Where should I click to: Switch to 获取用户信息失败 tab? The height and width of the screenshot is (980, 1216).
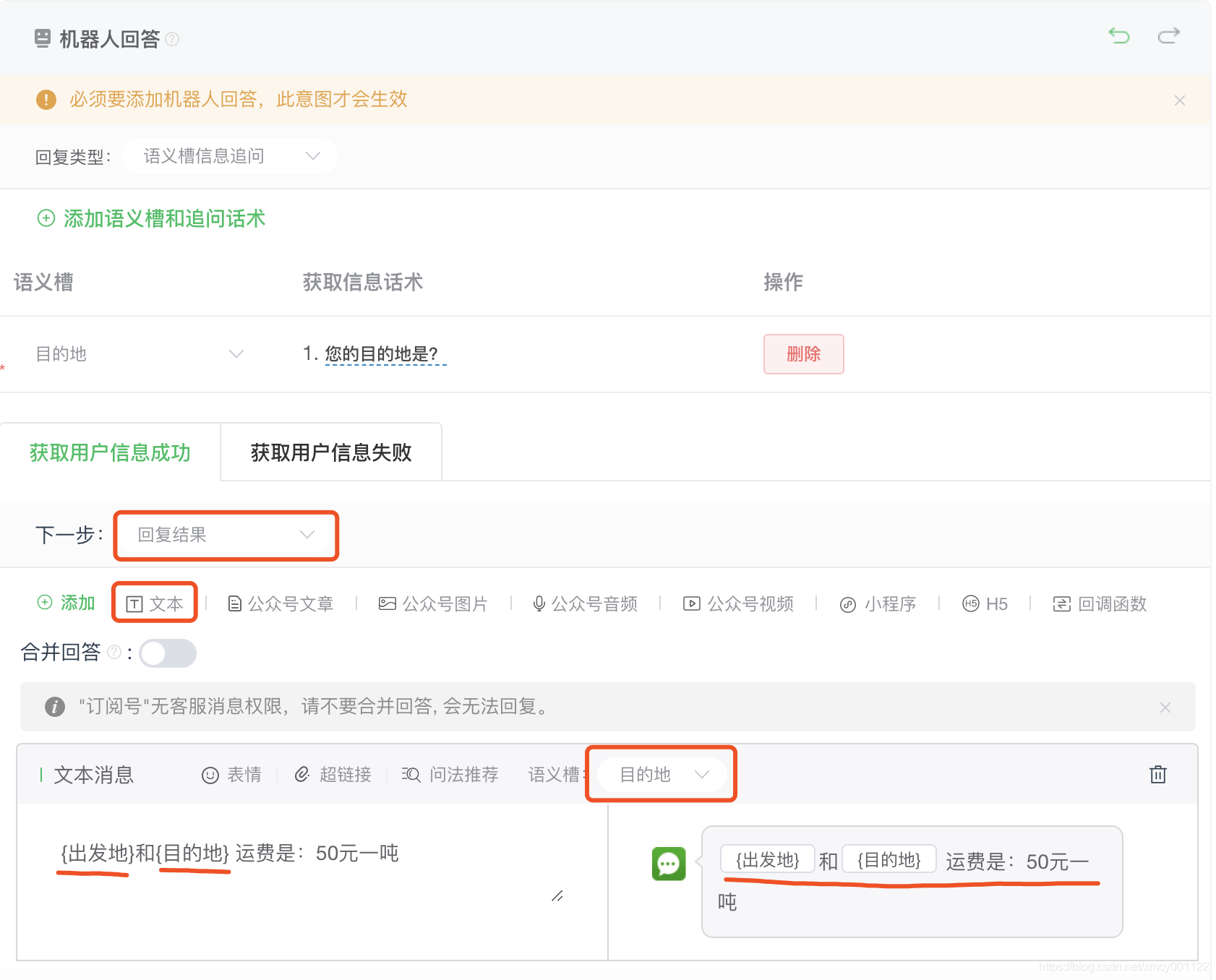[x=331, y=452]
